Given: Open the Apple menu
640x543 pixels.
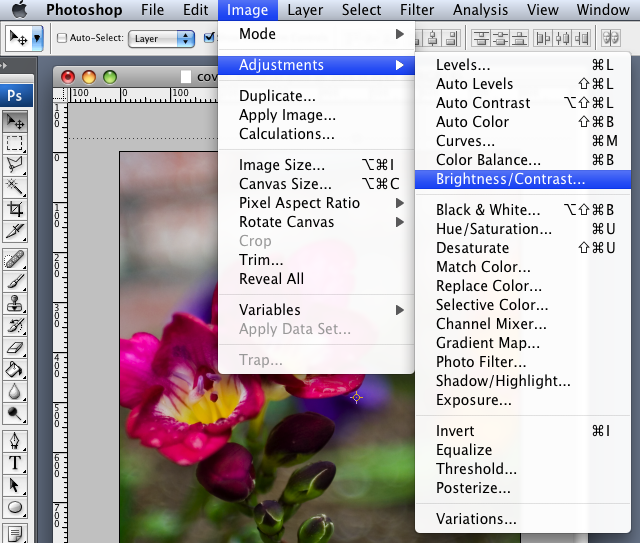Looking at the screenshot, I should click(19, 9).
